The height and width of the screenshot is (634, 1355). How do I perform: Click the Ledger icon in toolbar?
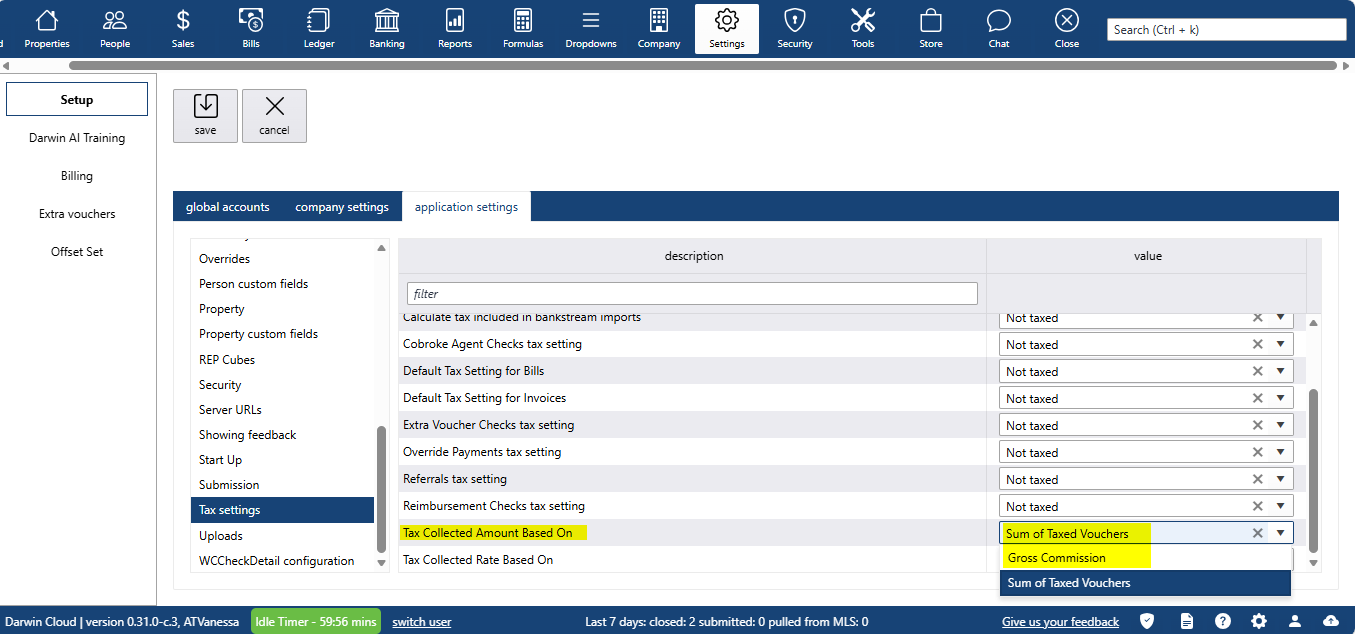point(319,29)
